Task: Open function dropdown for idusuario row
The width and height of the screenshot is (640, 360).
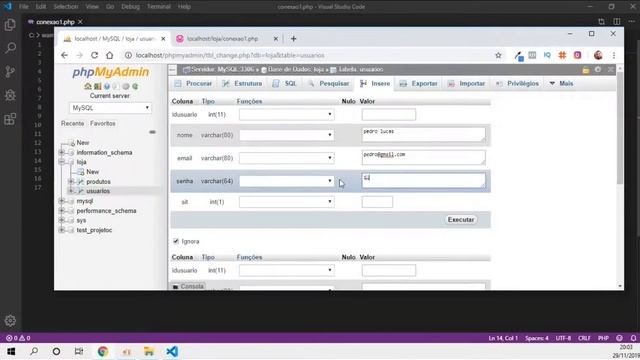Action: (287, 114)
